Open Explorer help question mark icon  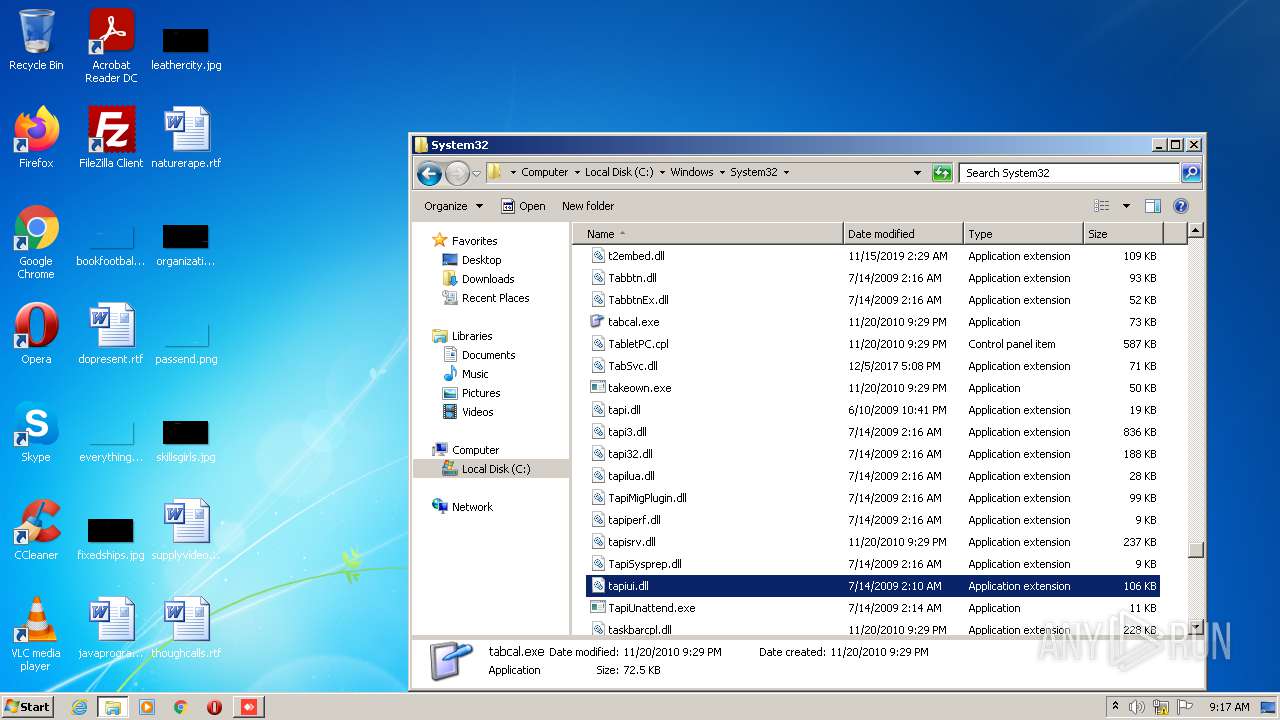[x=1180, y=206]
